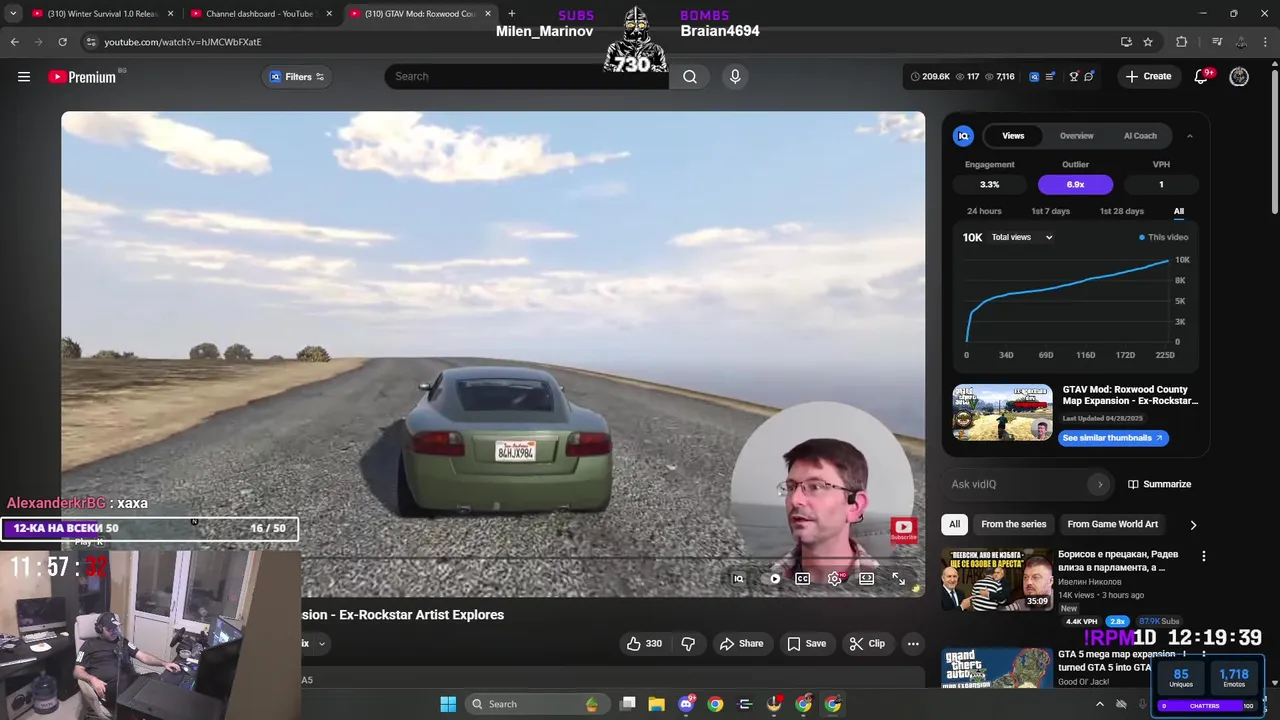Select the 1st 7 days range
This screenshot has width=1280, height=720.
[x=1050, y=211]
